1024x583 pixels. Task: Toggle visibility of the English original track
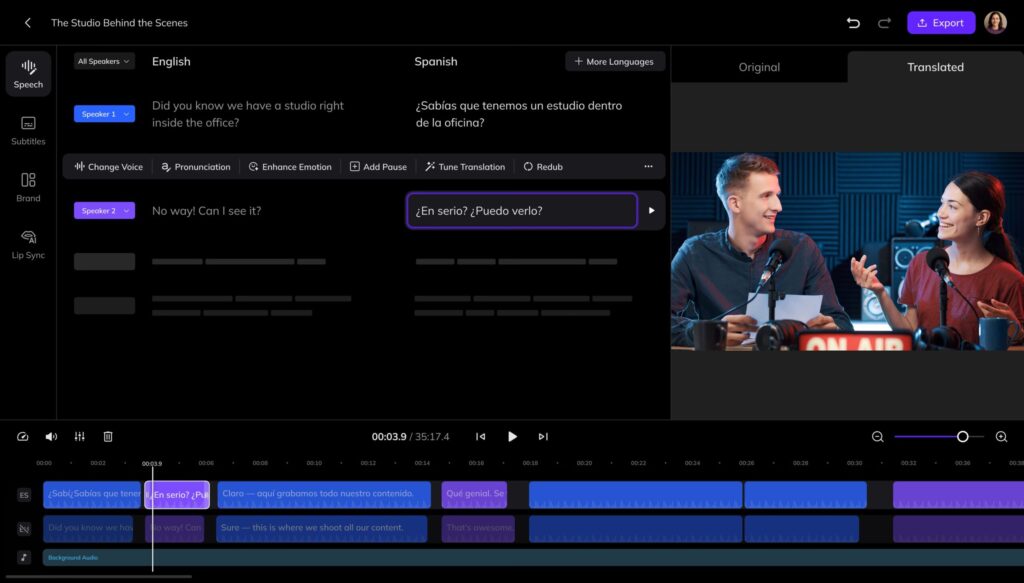(22, 528)
